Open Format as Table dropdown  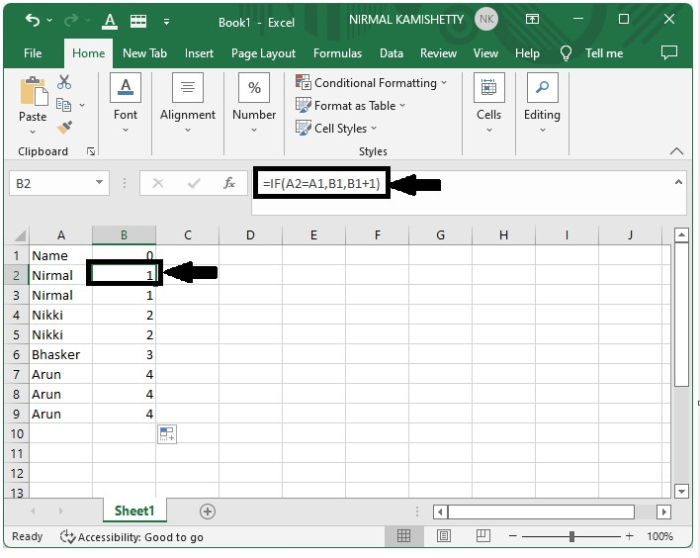pos(350,106)
